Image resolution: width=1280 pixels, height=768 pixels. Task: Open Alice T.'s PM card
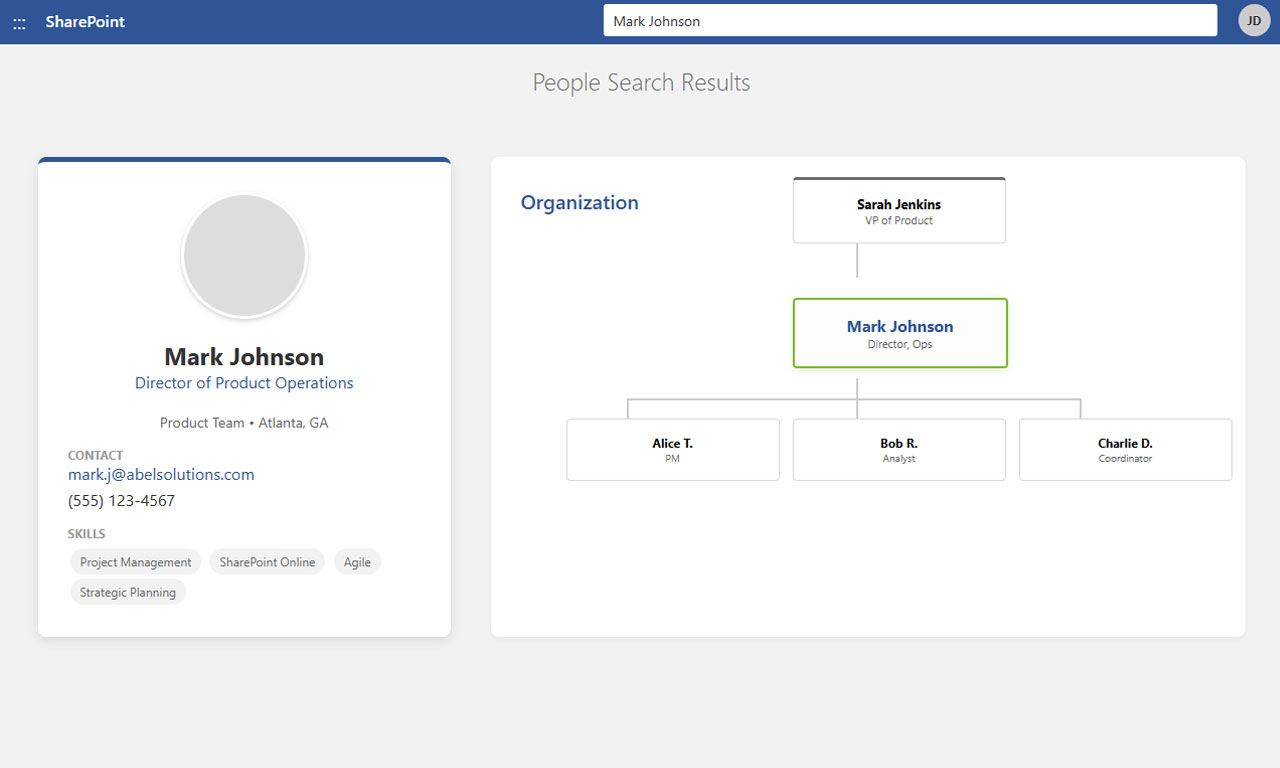coord(672,449)
